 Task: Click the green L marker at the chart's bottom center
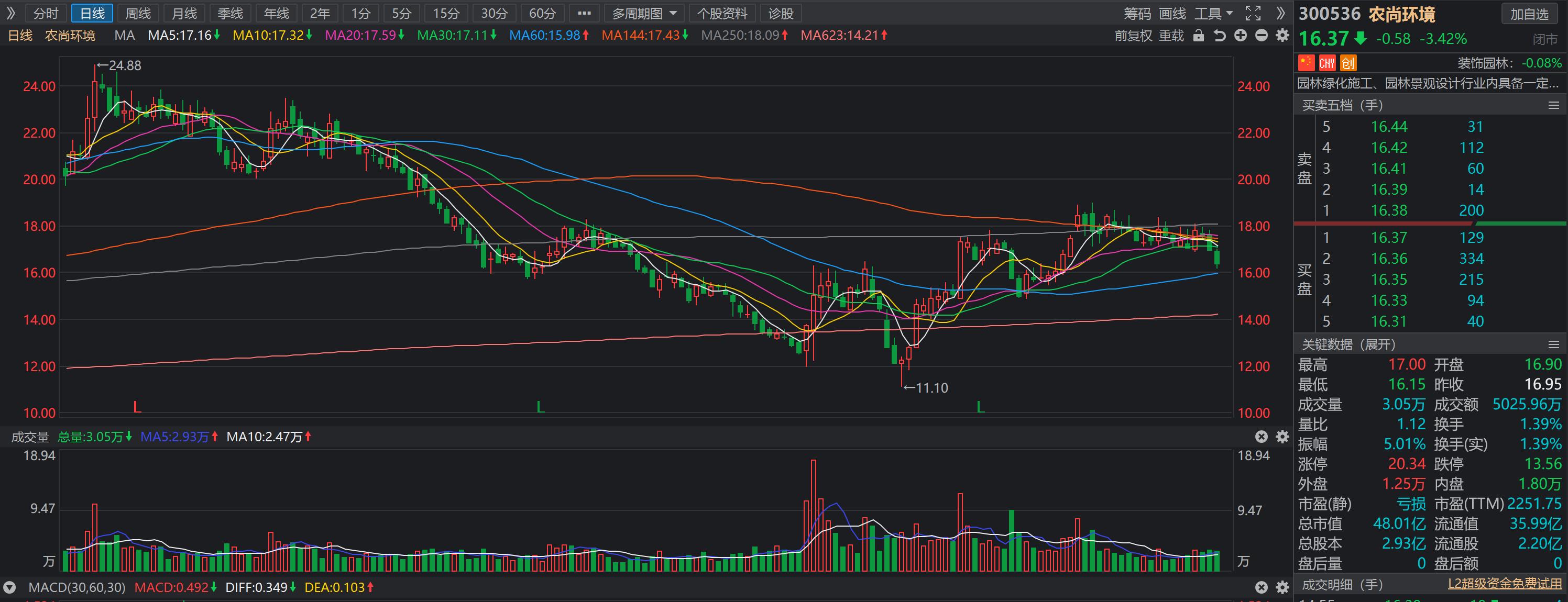coord(540,407)
